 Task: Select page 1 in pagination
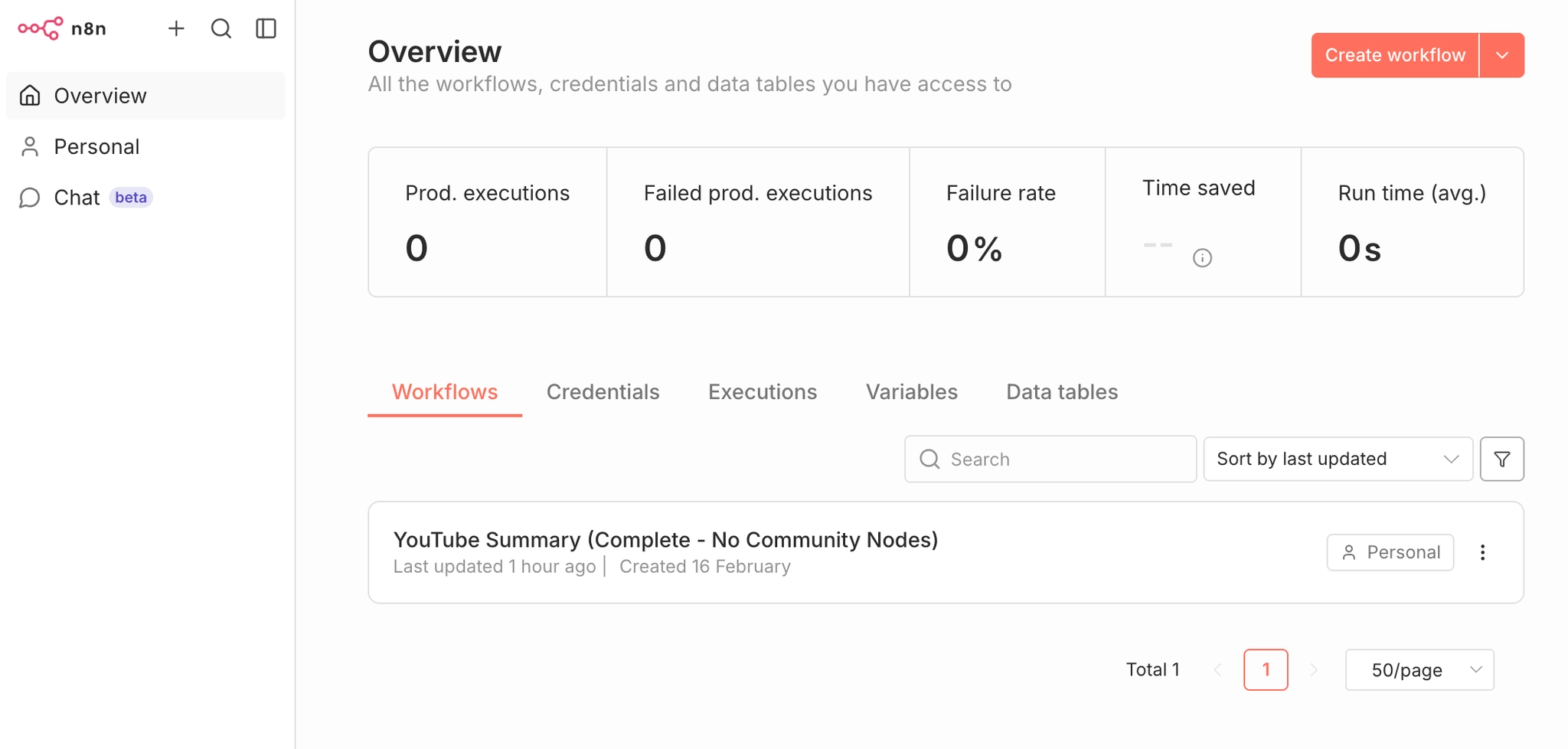click(x=1265, y=670)
